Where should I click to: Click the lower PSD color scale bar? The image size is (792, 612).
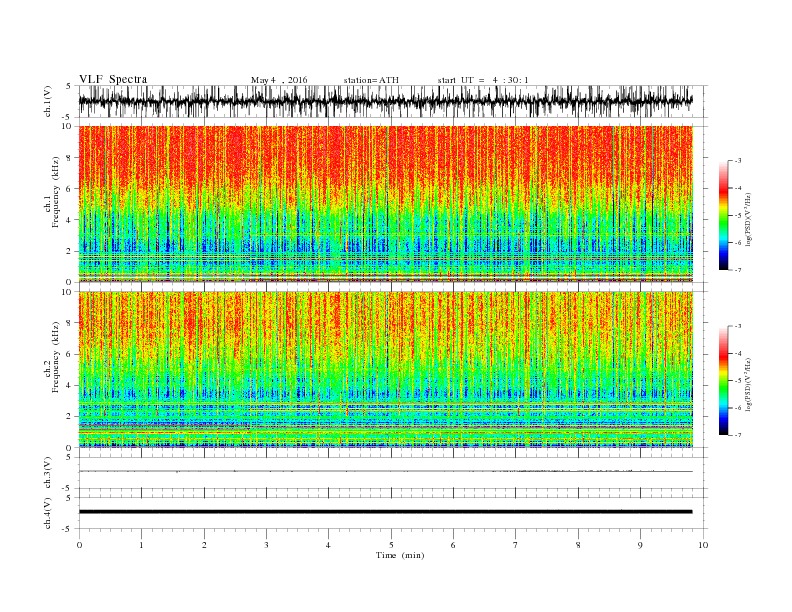pos(723,380)
